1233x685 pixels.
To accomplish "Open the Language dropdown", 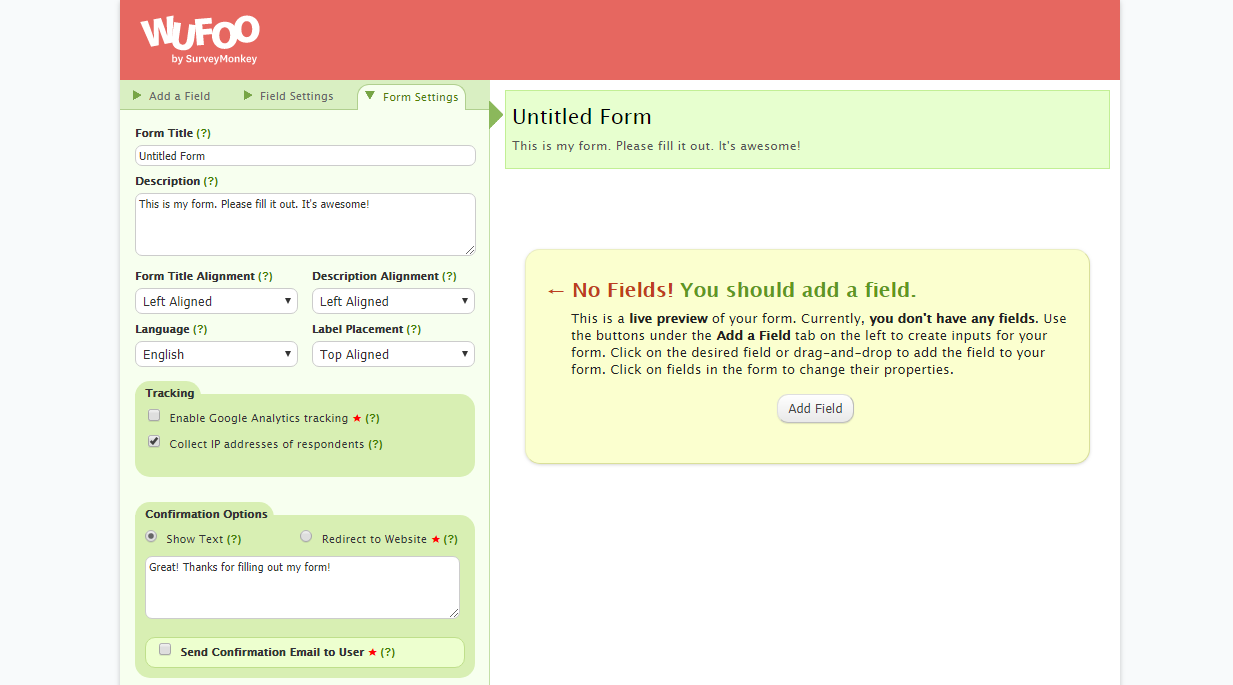I will 216,354.
